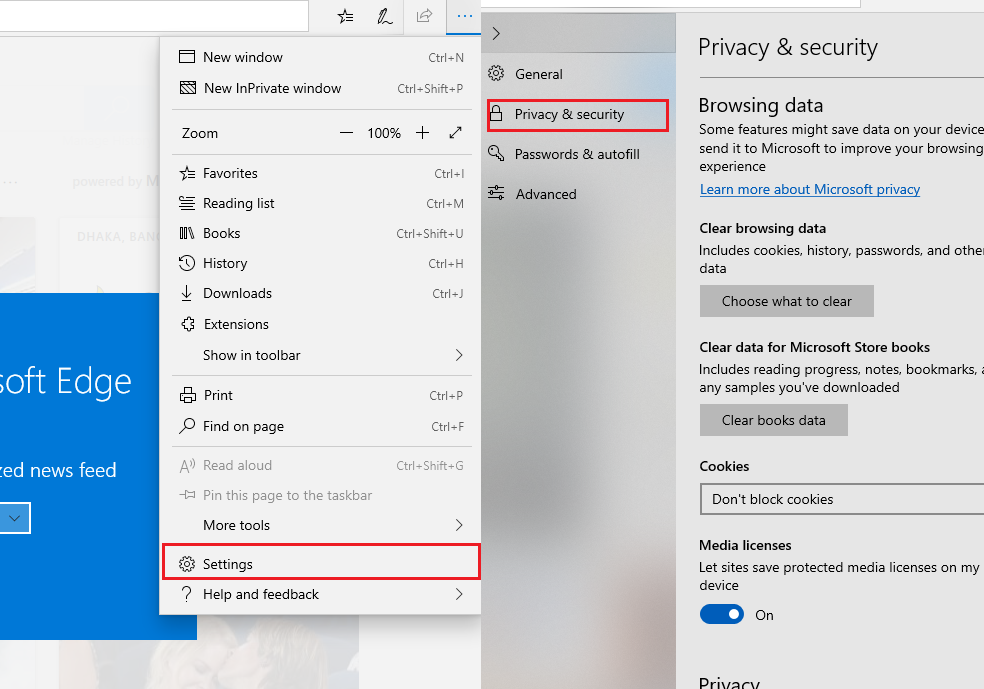The image size is (984, 689).
Task: Click the Privacy & security lock icon
Action: pyautogui.click(x=496, y=114)
